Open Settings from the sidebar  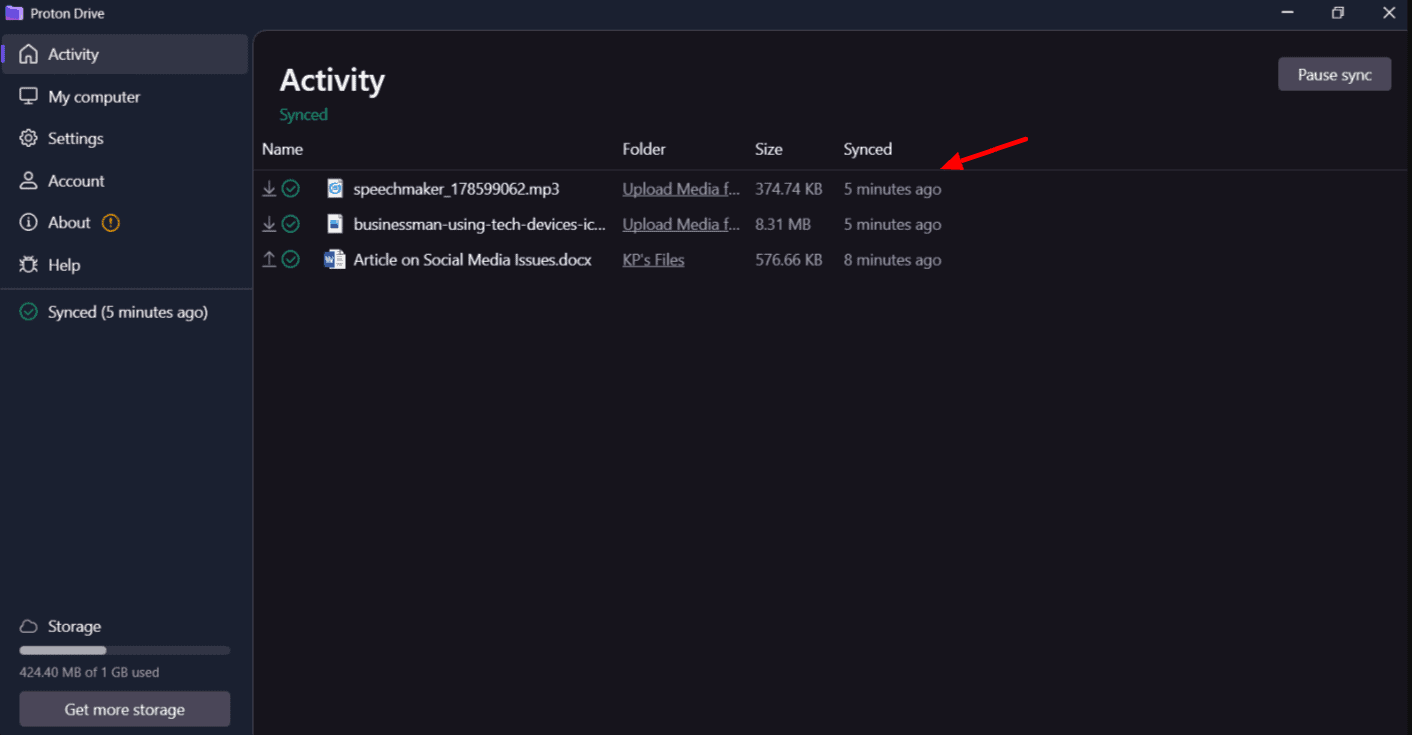pos(75,139)
